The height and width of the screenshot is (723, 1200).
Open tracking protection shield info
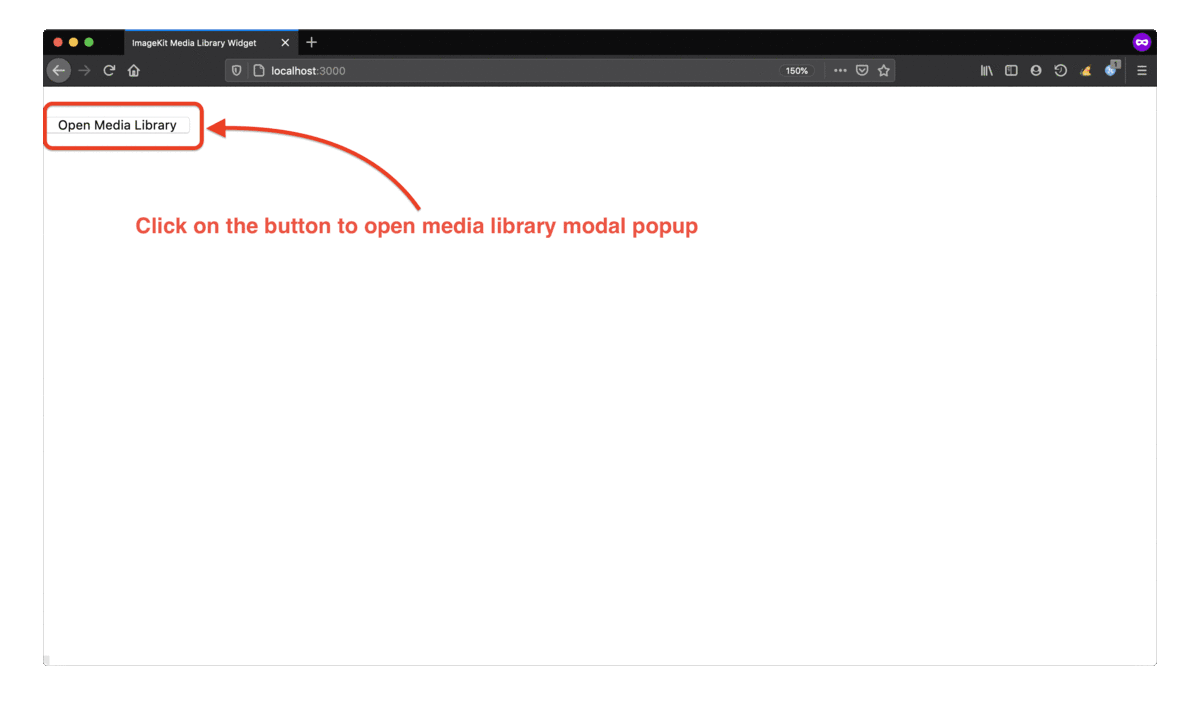pyautogui.click(x=237, y=71)
